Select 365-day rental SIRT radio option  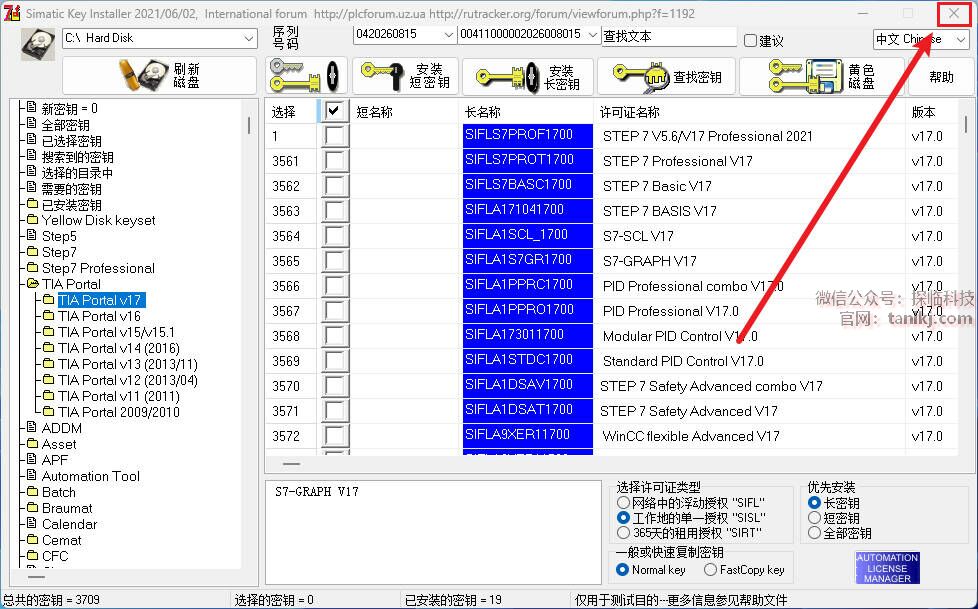622,533
